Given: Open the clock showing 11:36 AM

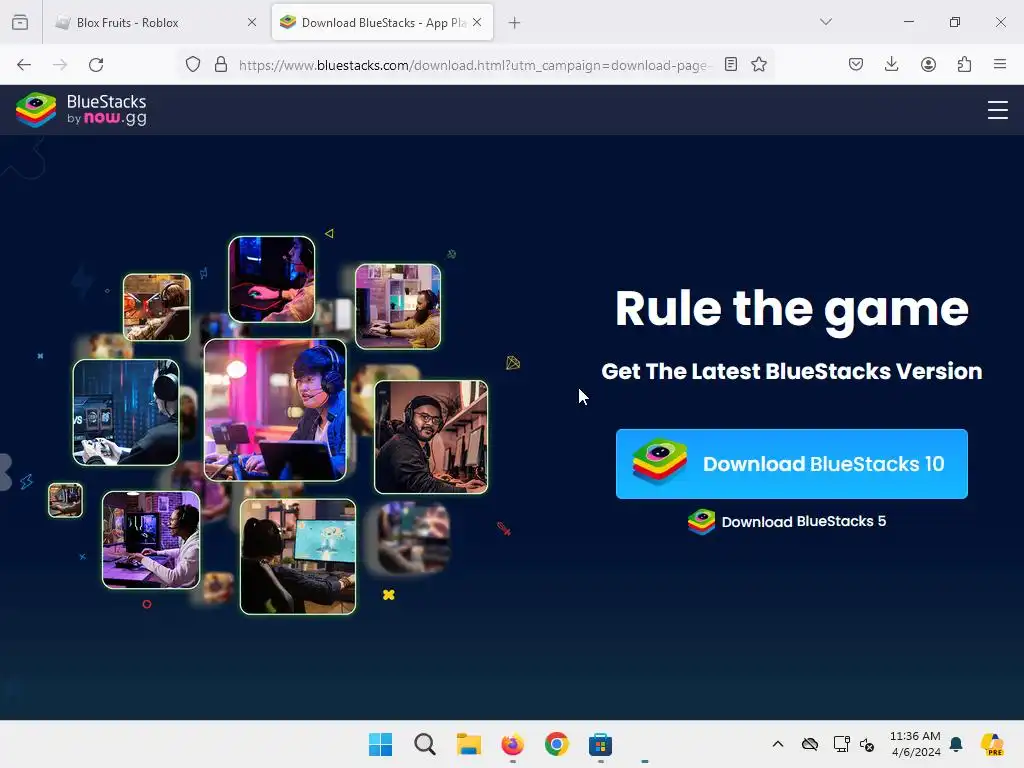Looking at the screenshot, I should [x=915, y=744].
